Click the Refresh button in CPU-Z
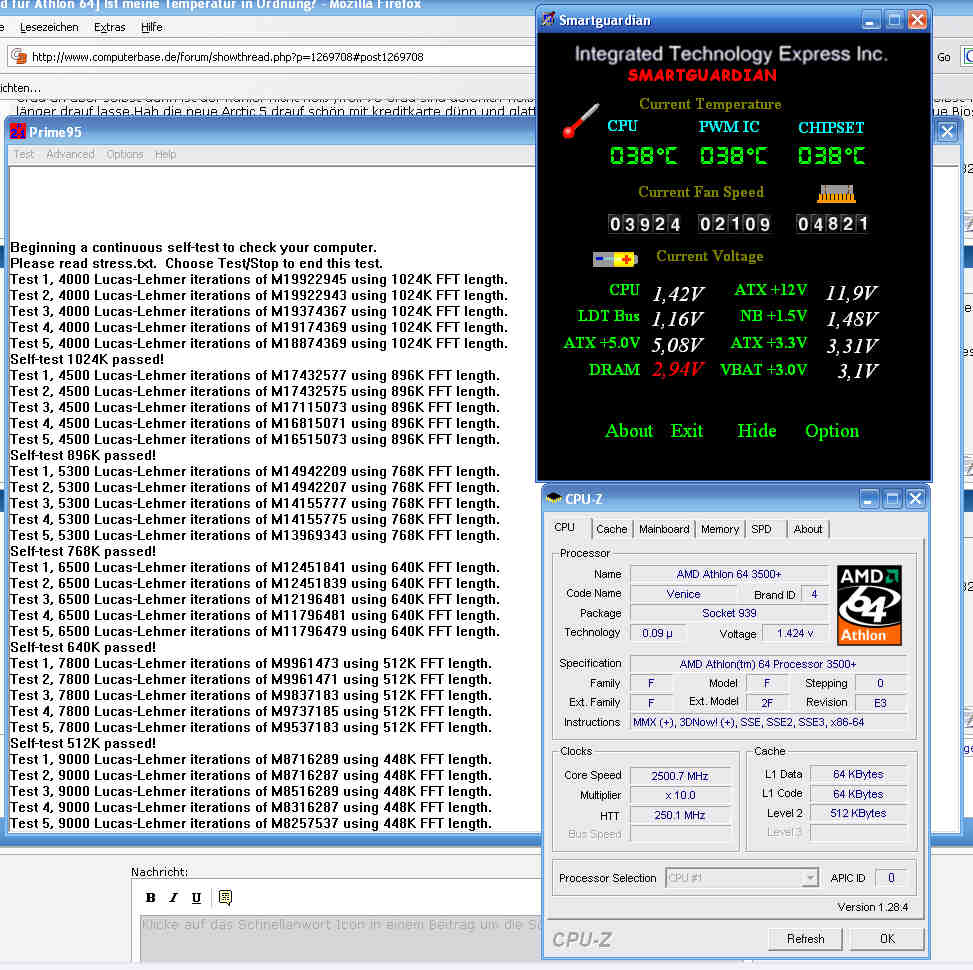This screenshot has height=970, width=973. pos(805,938)
